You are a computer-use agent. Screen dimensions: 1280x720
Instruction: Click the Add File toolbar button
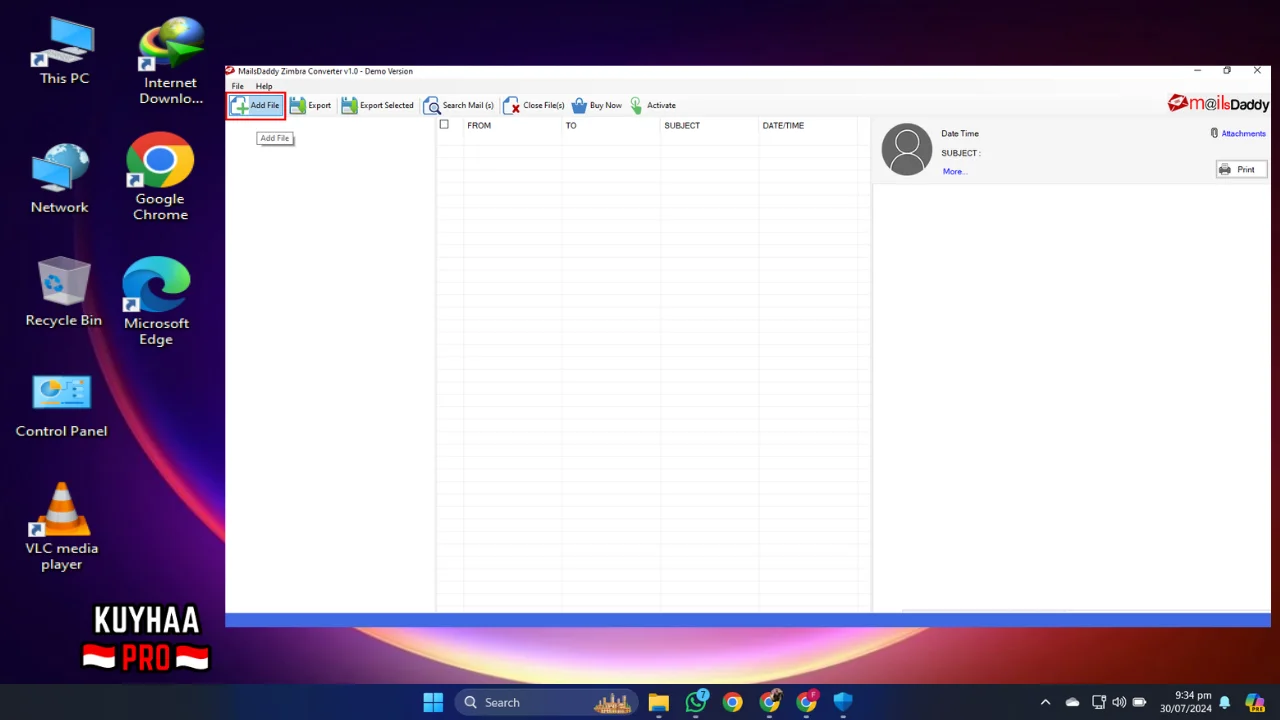click(256, 105)
